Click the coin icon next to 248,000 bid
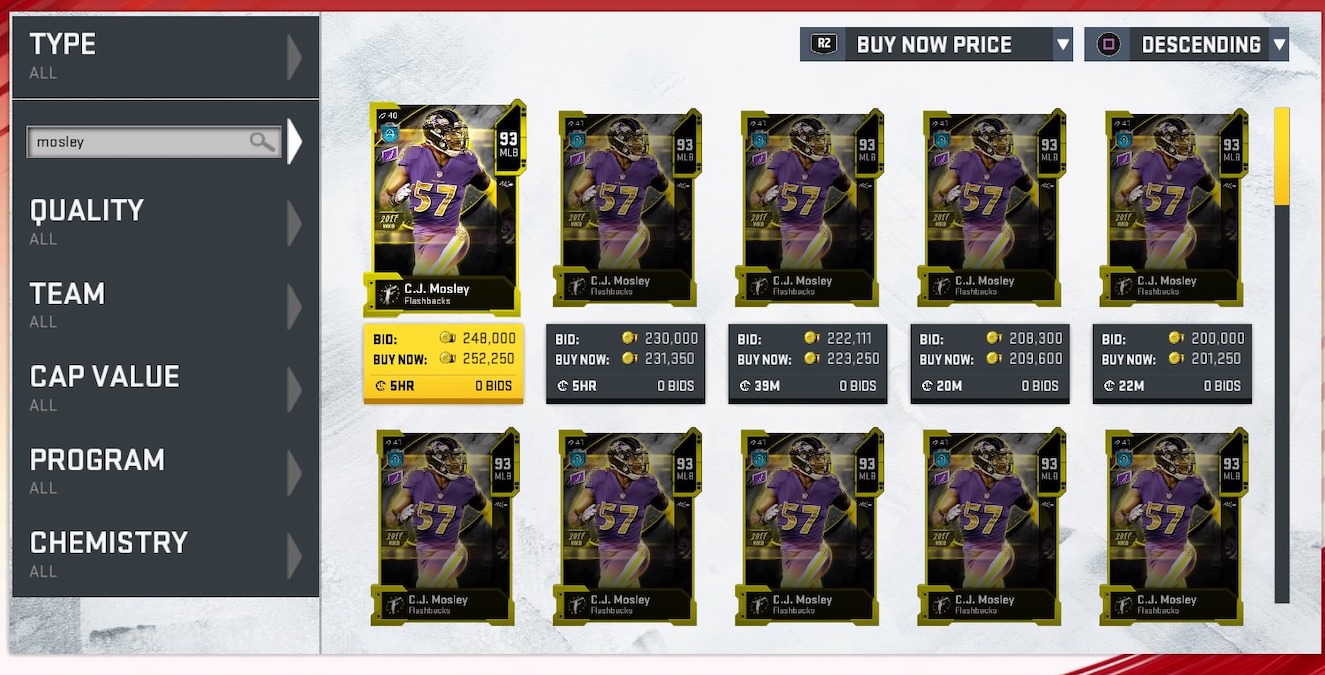Screen dimensions: 1325x675 447,339
